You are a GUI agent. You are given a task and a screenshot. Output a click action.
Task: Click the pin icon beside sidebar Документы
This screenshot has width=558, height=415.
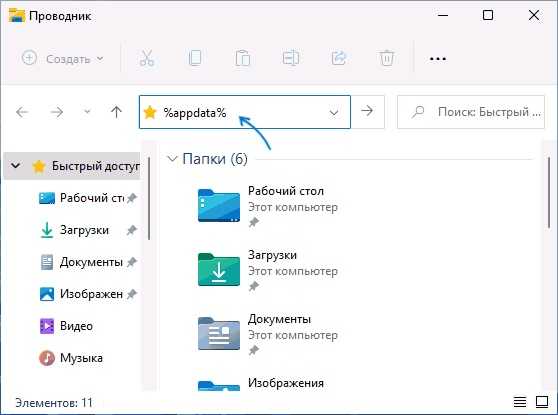[132, 262]
